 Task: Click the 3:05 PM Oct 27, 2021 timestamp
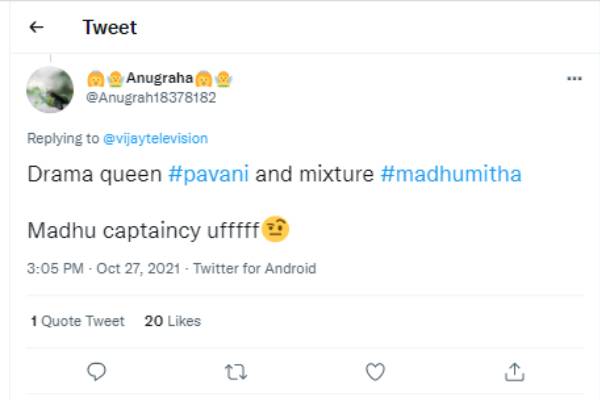106,268
